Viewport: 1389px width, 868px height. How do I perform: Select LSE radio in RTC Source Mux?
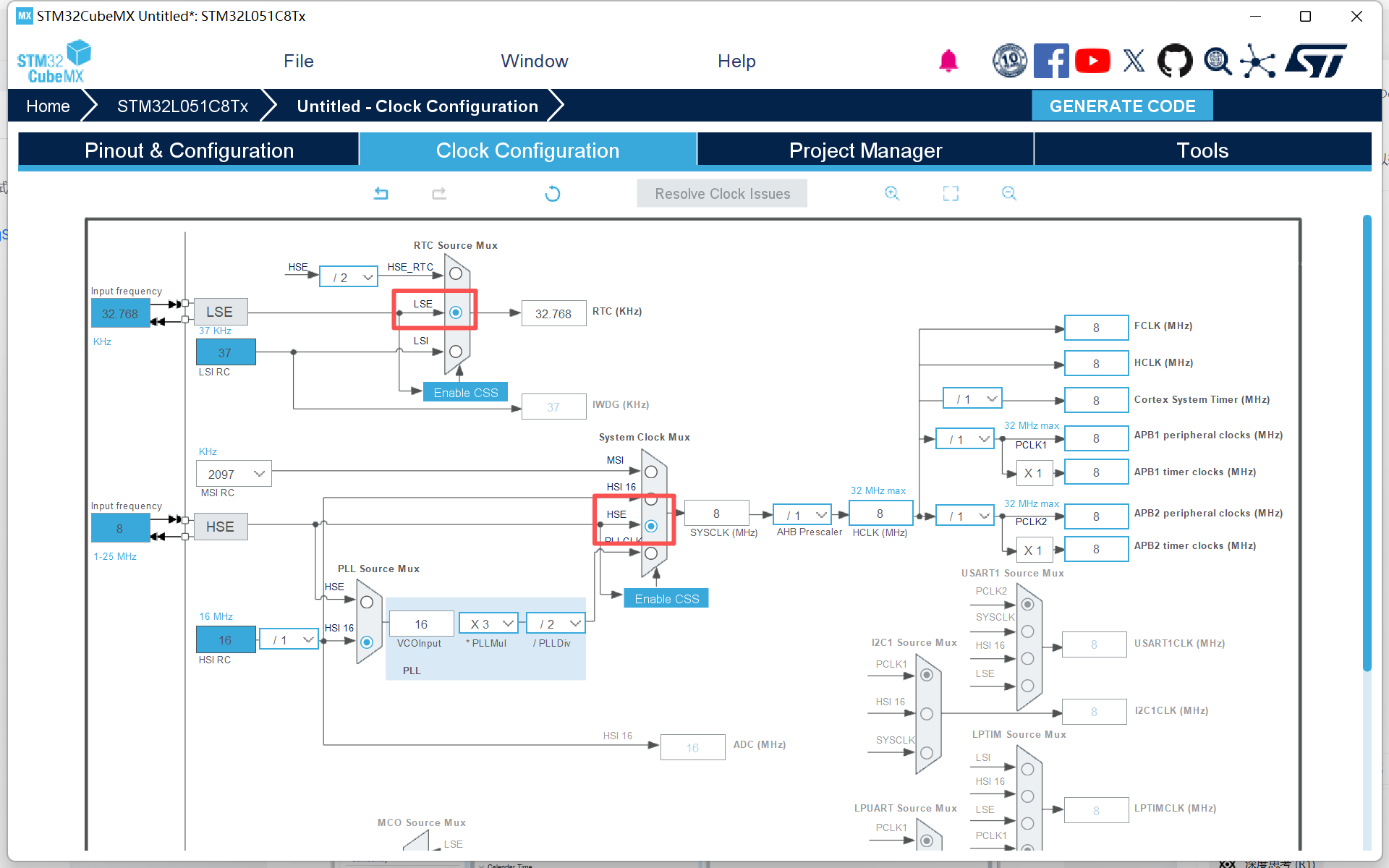[456, 312]
